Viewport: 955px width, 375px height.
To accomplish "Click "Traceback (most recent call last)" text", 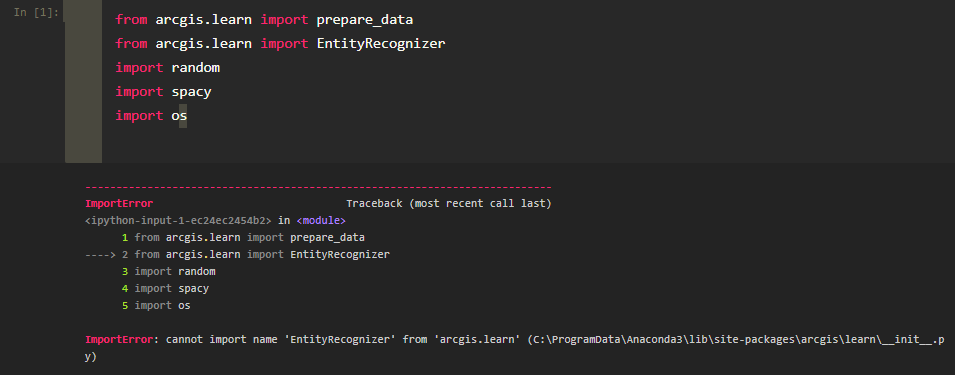I will pos(449,203).
